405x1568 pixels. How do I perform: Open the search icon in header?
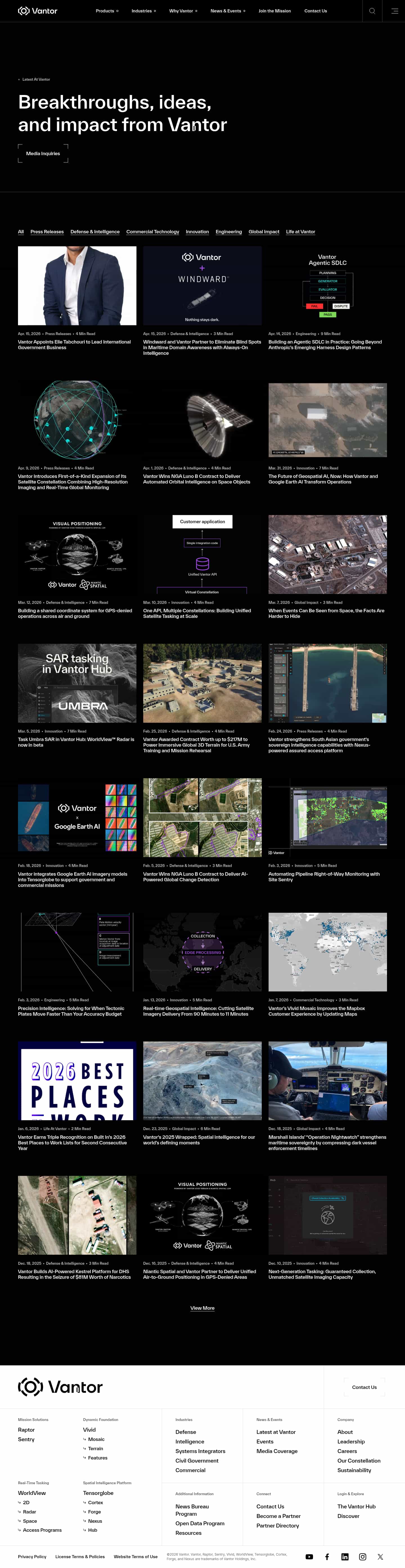point(372,11)
